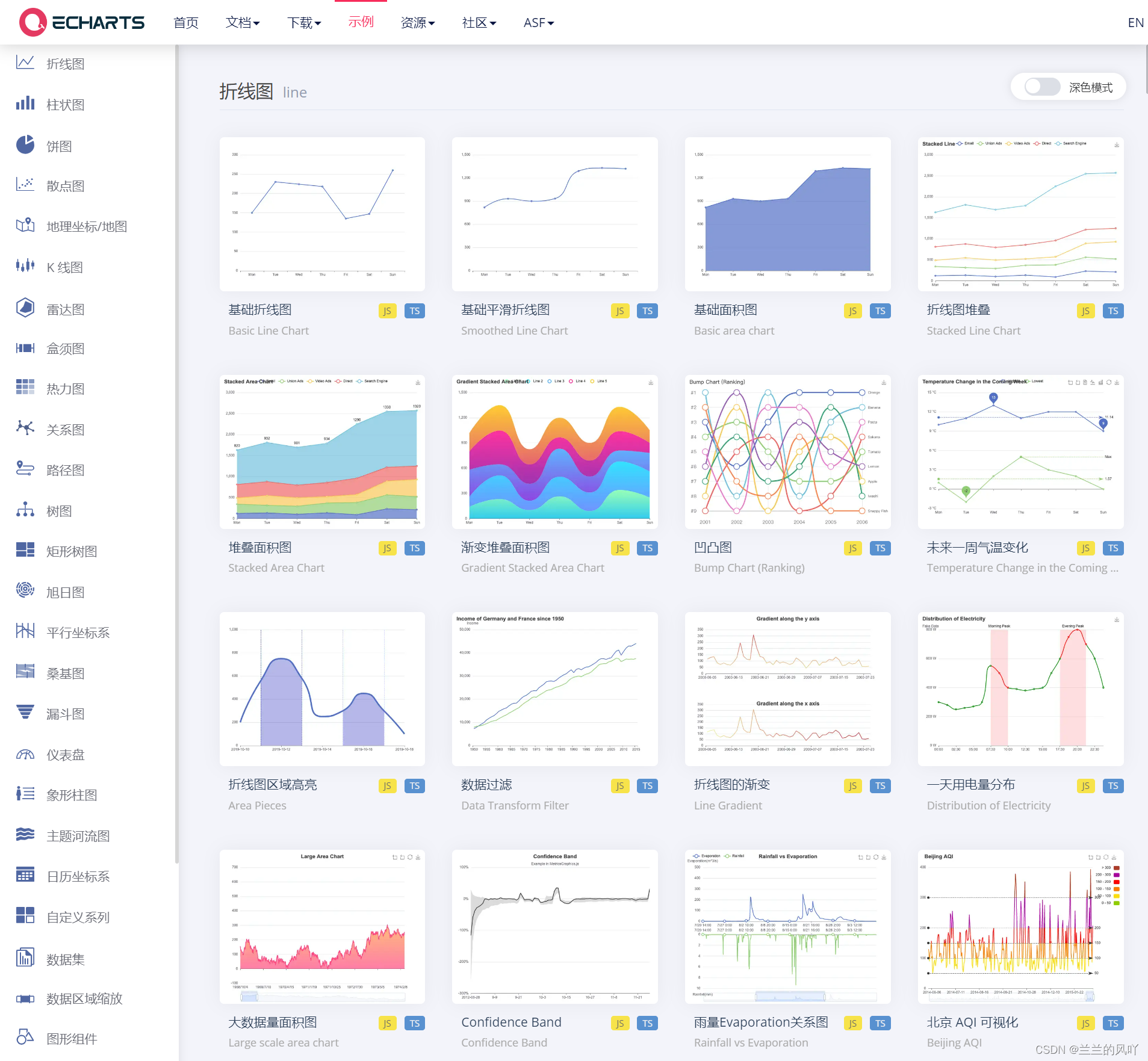
Task: Click the dataZoom icon
Action: click(25, 998)
